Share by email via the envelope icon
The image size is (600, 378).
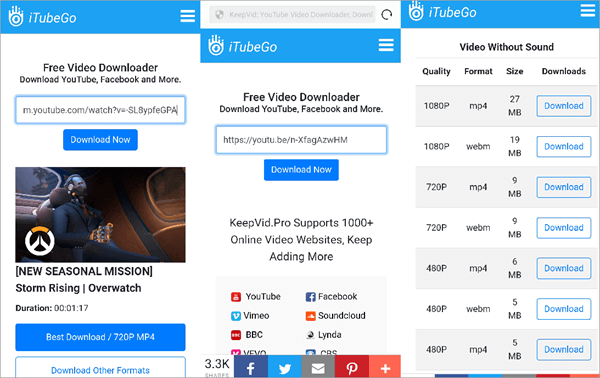pyautogui.click(x=318, y=367)
